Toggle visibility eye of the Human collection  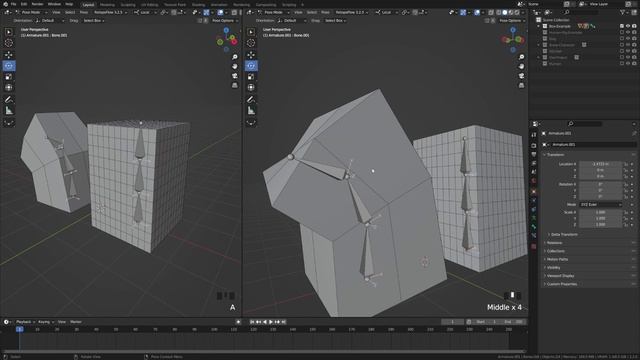[x=628, y=64]
